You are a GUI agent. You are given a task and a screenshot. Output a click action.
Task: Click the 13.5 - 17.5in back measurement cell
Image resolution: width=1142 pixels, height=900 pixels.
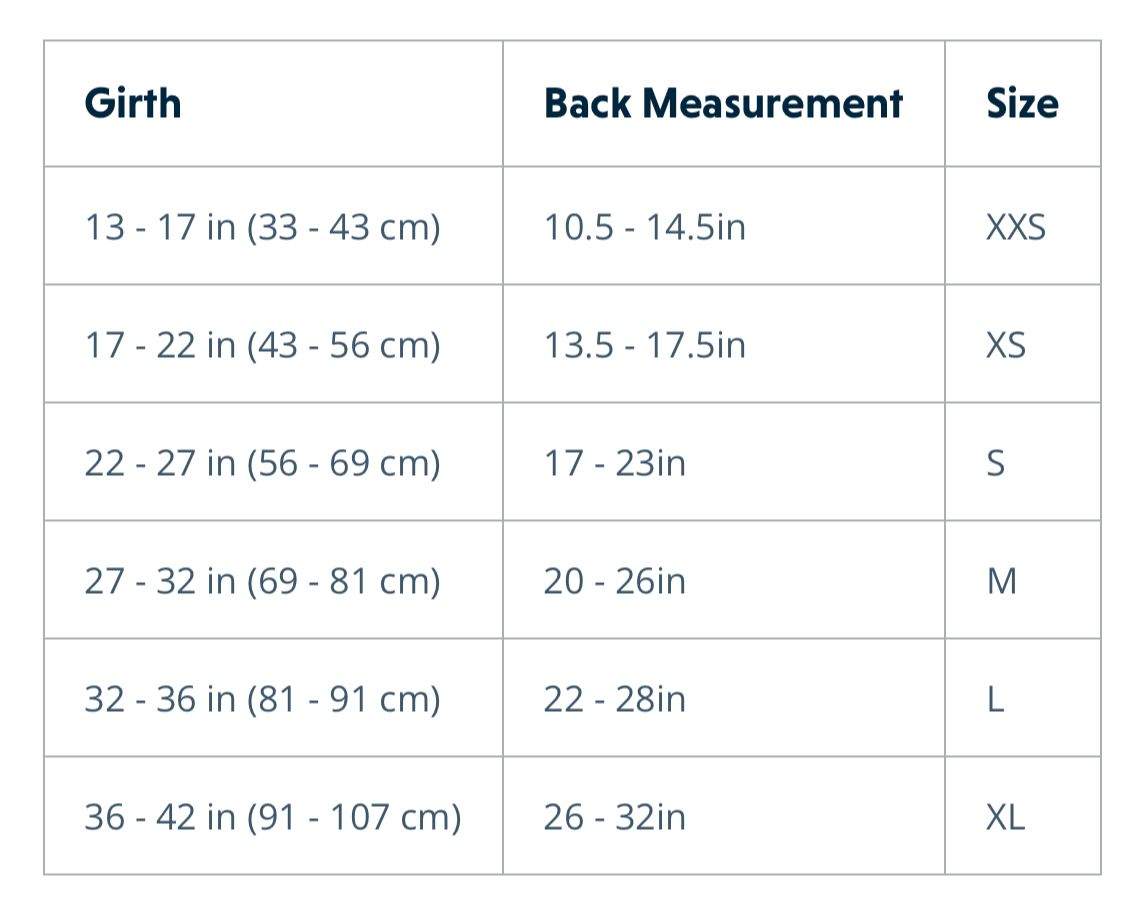[645, 345]
